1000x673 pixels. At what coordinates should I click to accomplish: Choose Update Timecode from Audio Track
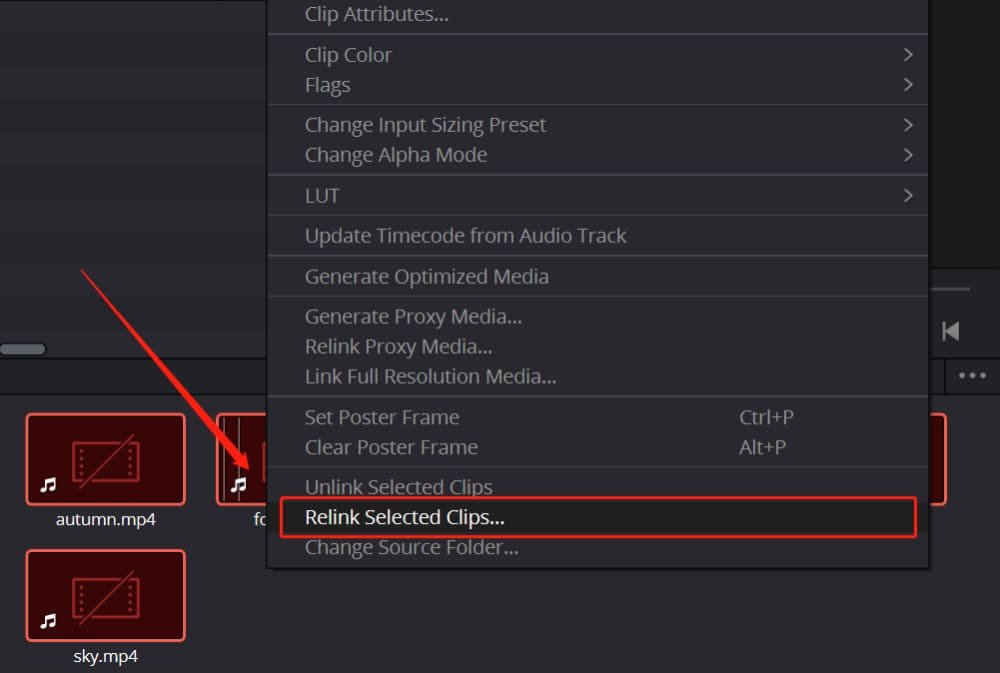point(465,236)
